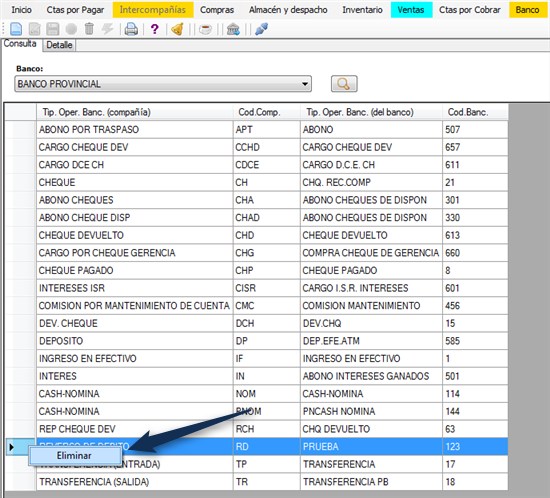
Task: Open the Intercompañías menu
Action: 153,10
